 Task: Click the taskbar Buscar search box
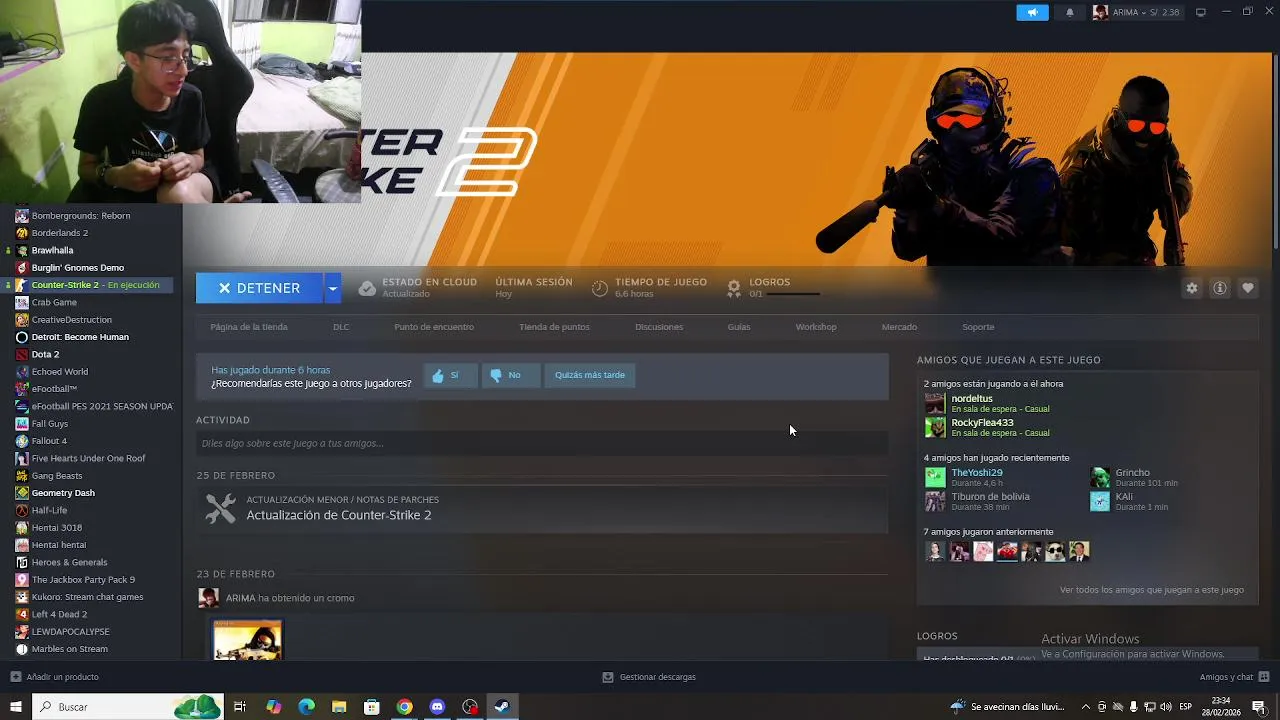click(128, 707)
